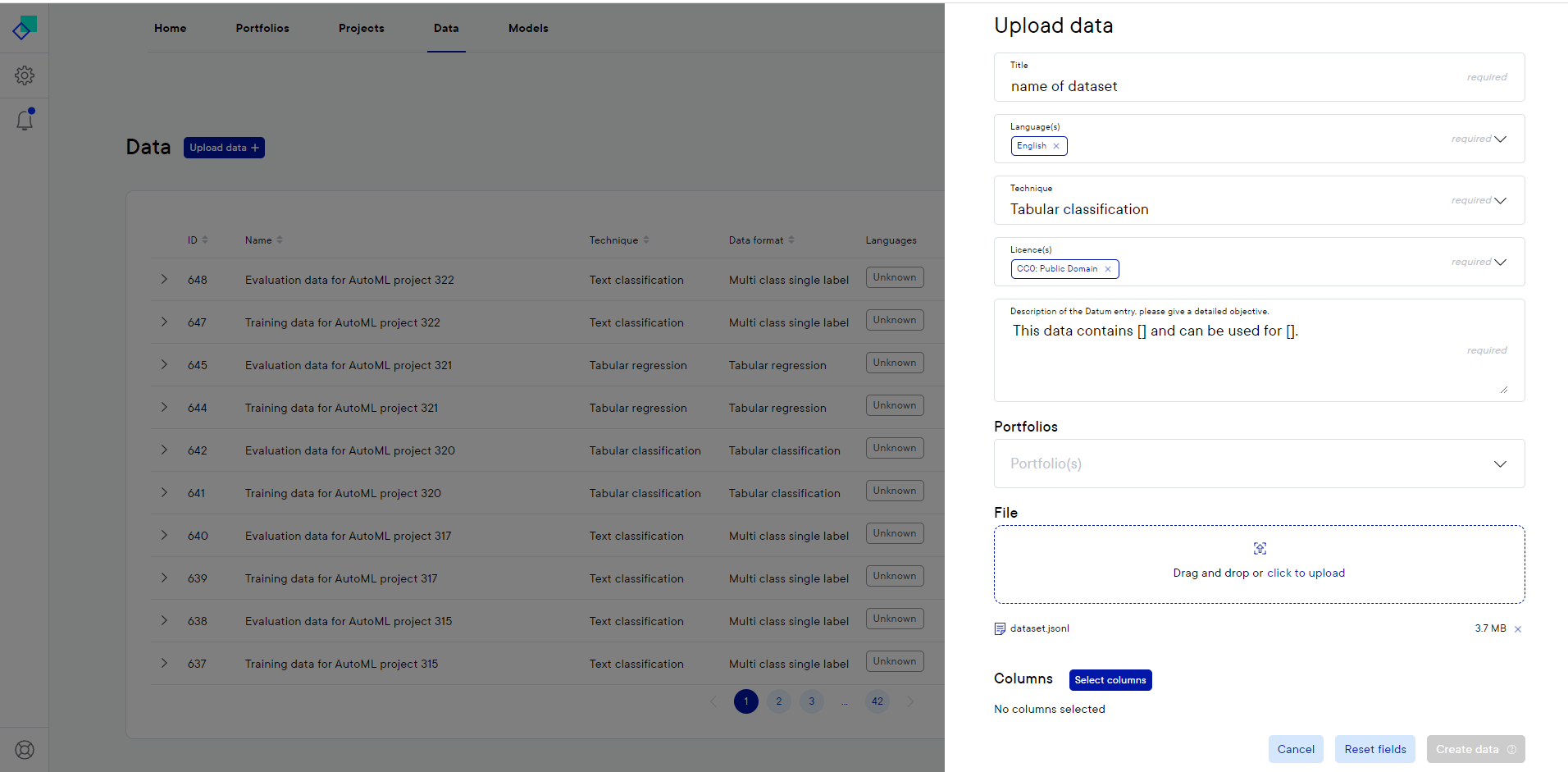The height and width of the screenshot is (772, 1568).
Task: Expand row 648 details
Action: pyautogui.click(x=164, y=280)
